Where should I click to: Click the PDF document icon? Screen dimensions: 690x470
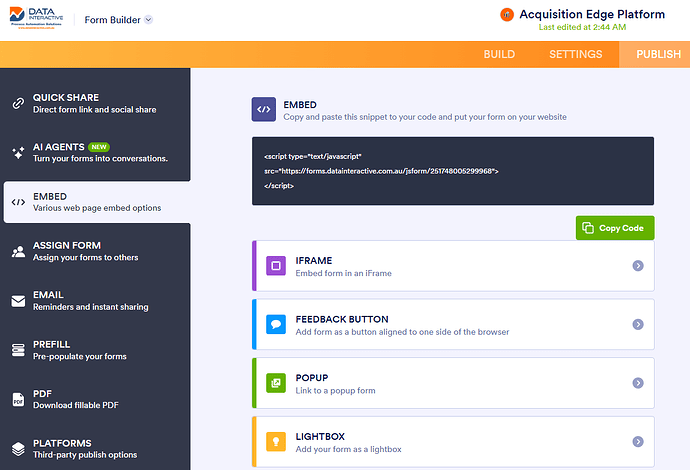click(x=18, y=400)
